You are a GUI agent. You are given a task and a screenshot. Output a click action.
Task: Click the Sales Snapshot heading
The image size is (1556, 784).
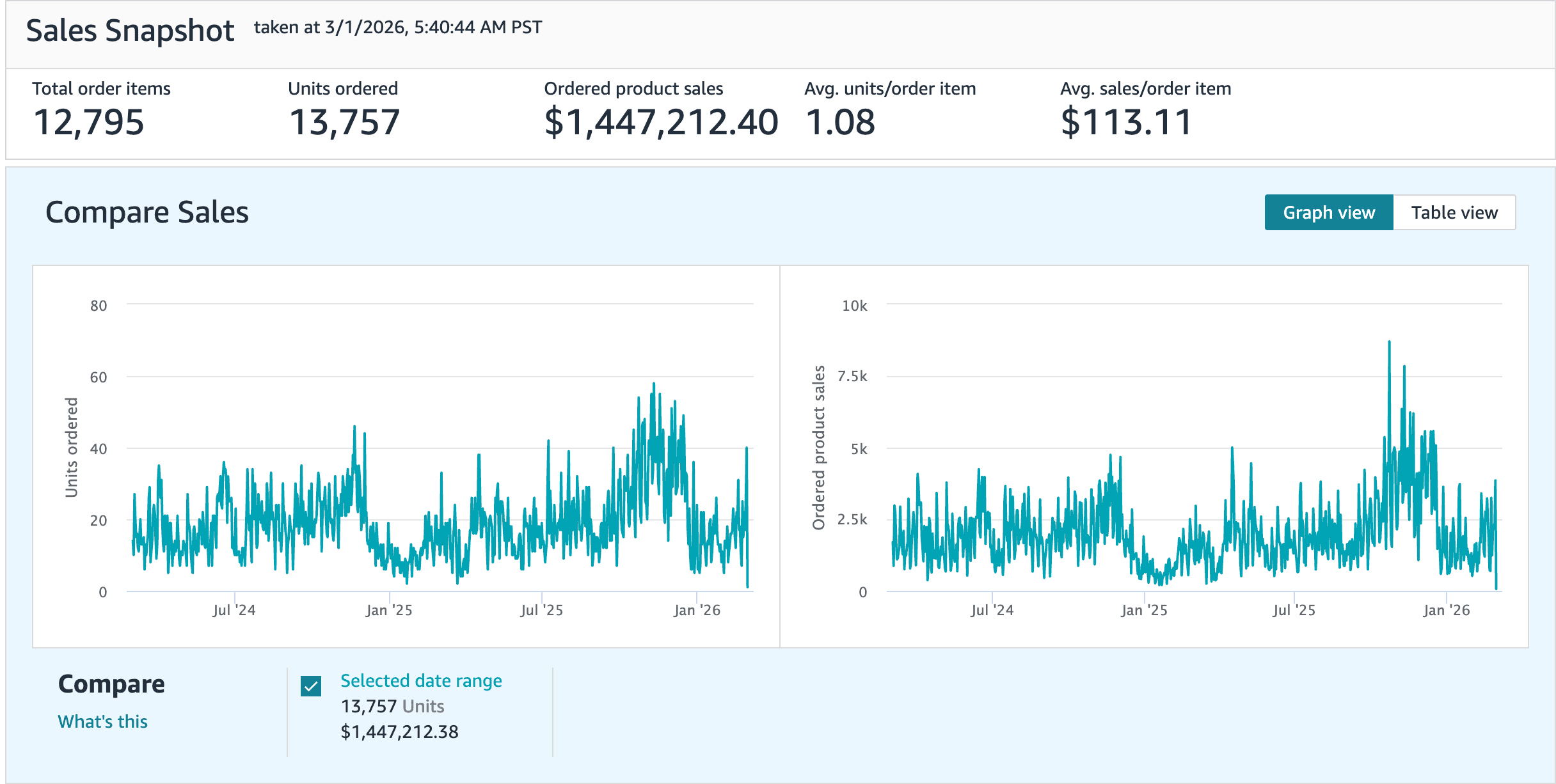(130, 31)
